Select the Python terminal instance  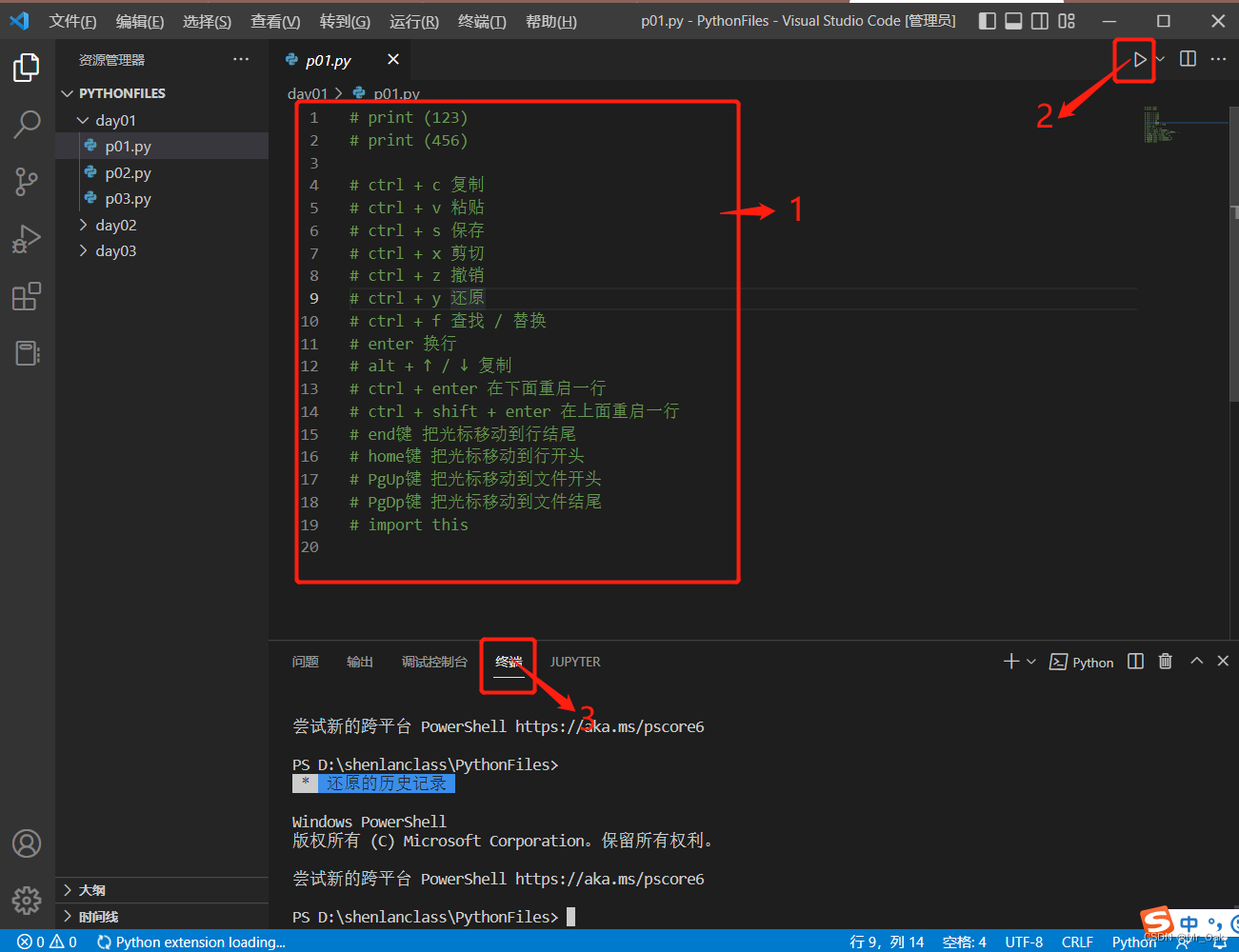click(x=1081, y=662)
